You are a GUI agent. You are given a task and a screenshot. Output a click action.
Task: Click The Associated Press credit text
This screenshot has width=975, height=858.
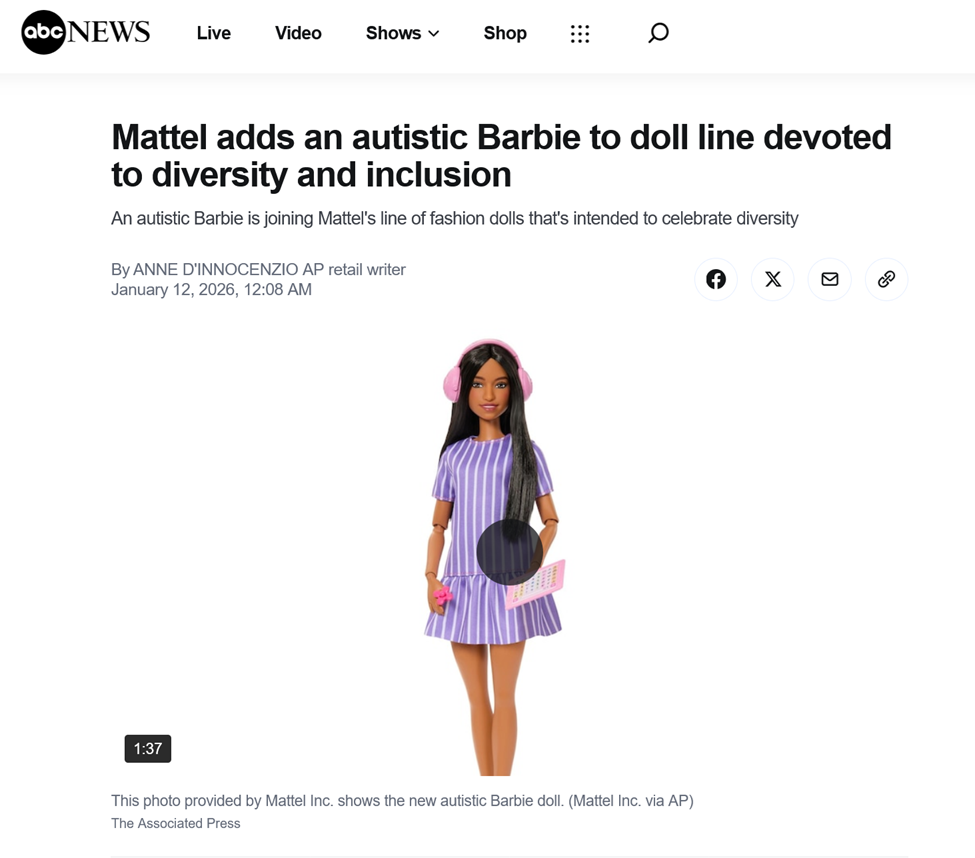coord(175,823)
